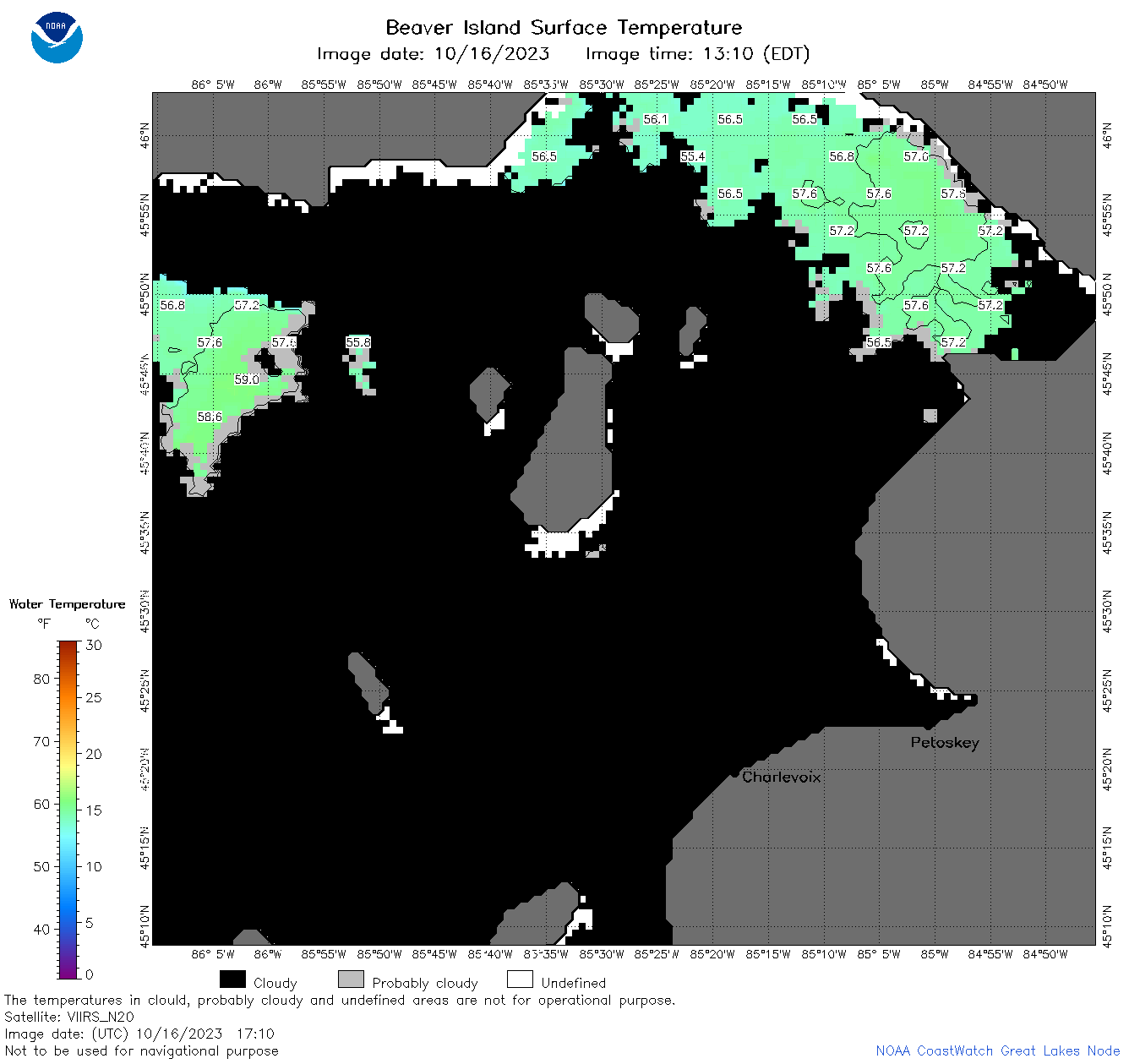Screen dimensions: 1129x1064
Task: Click the 50 Fahrenheit scale tick label
Action: [x=41, y=866]
